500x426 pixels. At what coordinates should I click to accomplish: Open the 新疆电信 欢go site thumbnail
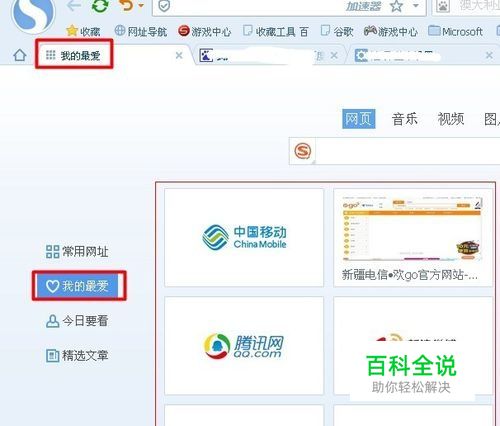click(x=413, y=237)
